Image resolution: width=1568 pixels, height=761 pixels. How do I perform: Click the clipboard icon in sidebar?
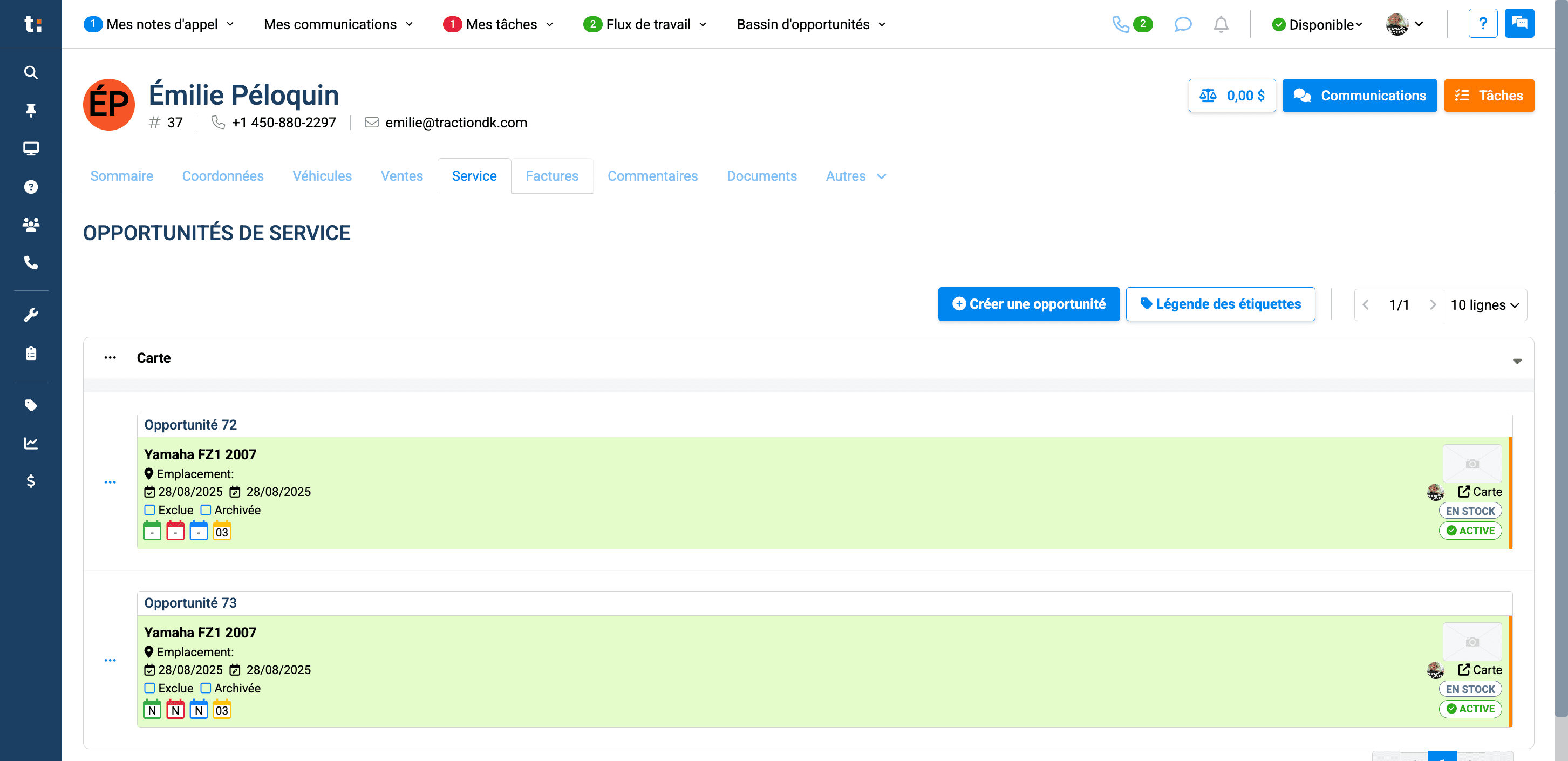click(x=31, y=353)
